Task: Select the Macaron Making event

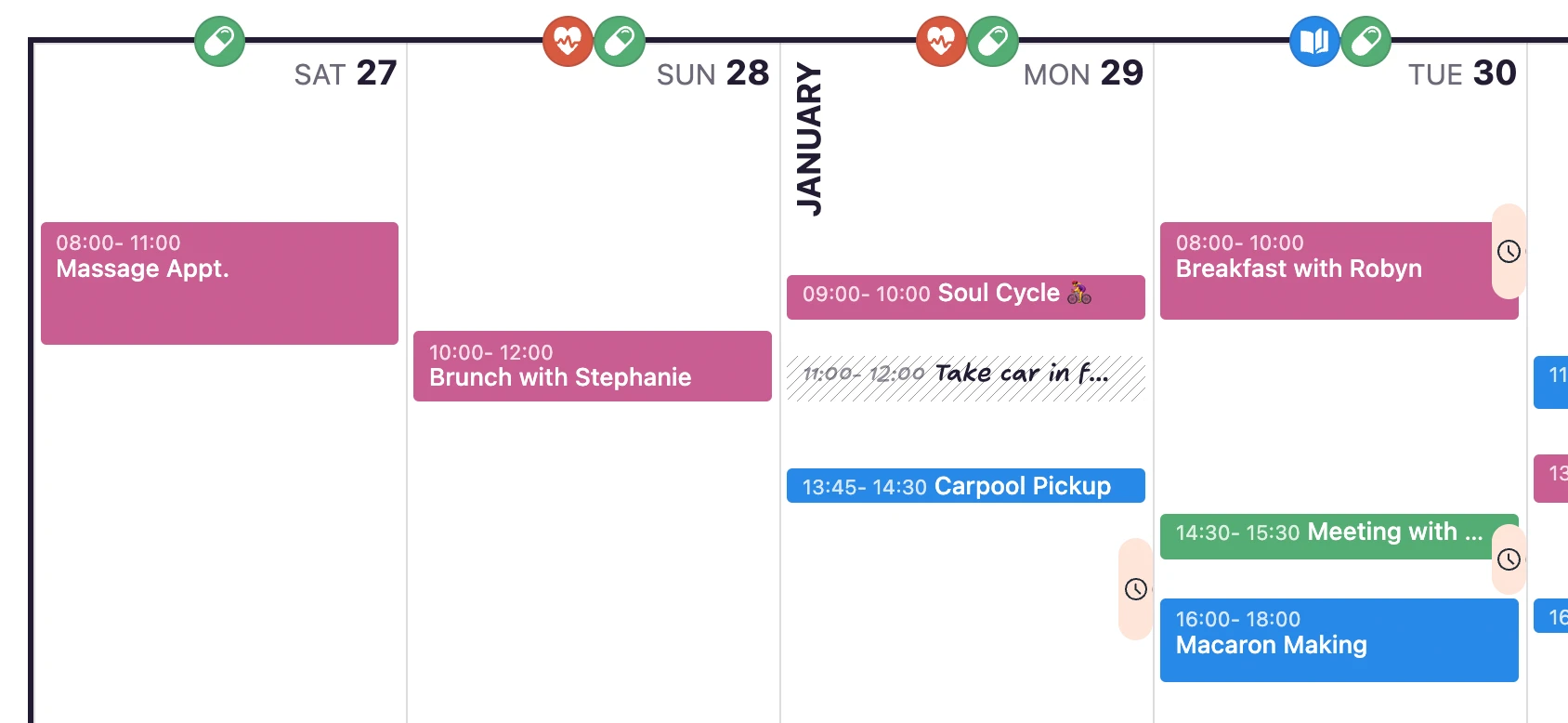Action: tap(1339, 640)
